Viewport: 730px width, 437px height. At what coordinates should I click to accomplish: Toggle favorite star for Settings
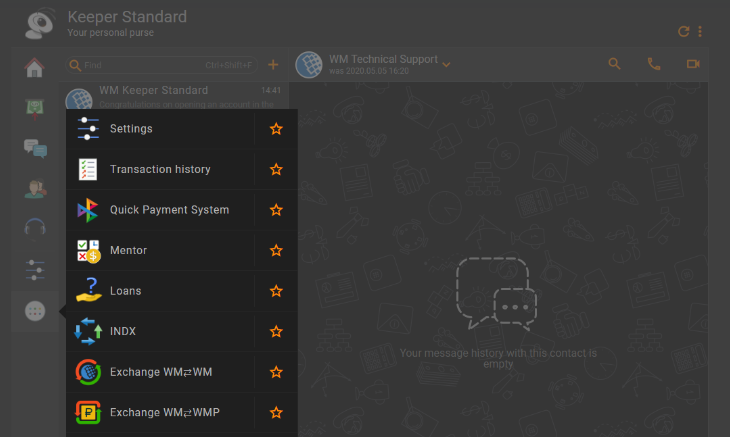tap(276, 129)
